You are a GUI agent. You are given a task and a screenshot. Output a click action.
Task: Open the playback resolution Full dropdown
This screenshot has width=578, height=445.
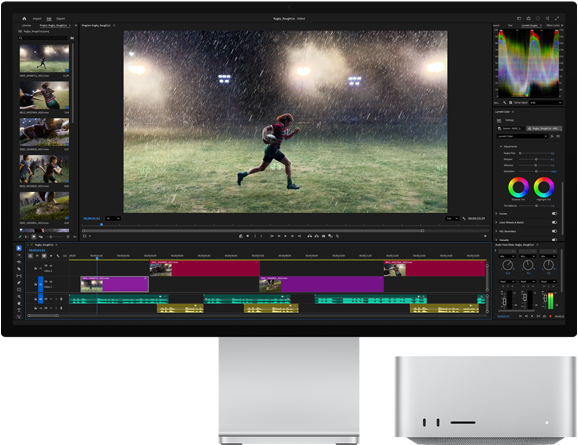tap(452, 218)
